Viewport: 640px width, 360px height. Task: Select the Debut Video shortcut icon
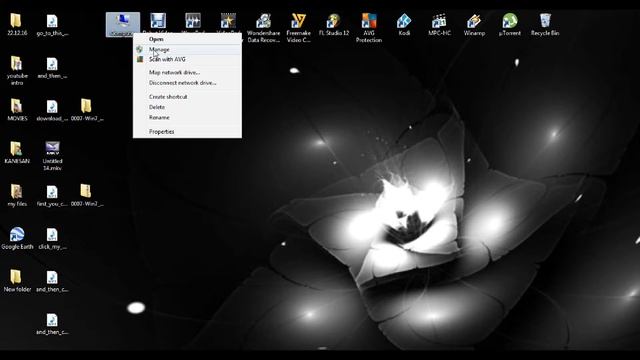[158, 21]
